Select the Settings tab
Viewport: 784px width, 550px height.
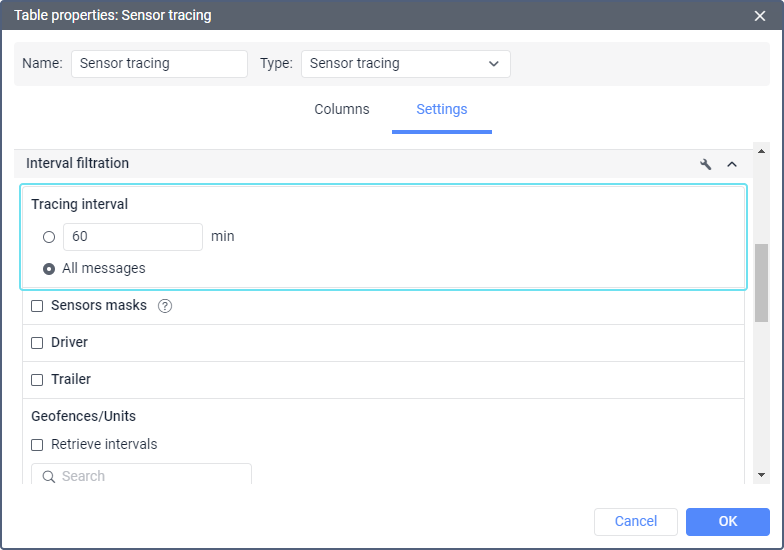[x=441, y=110]
